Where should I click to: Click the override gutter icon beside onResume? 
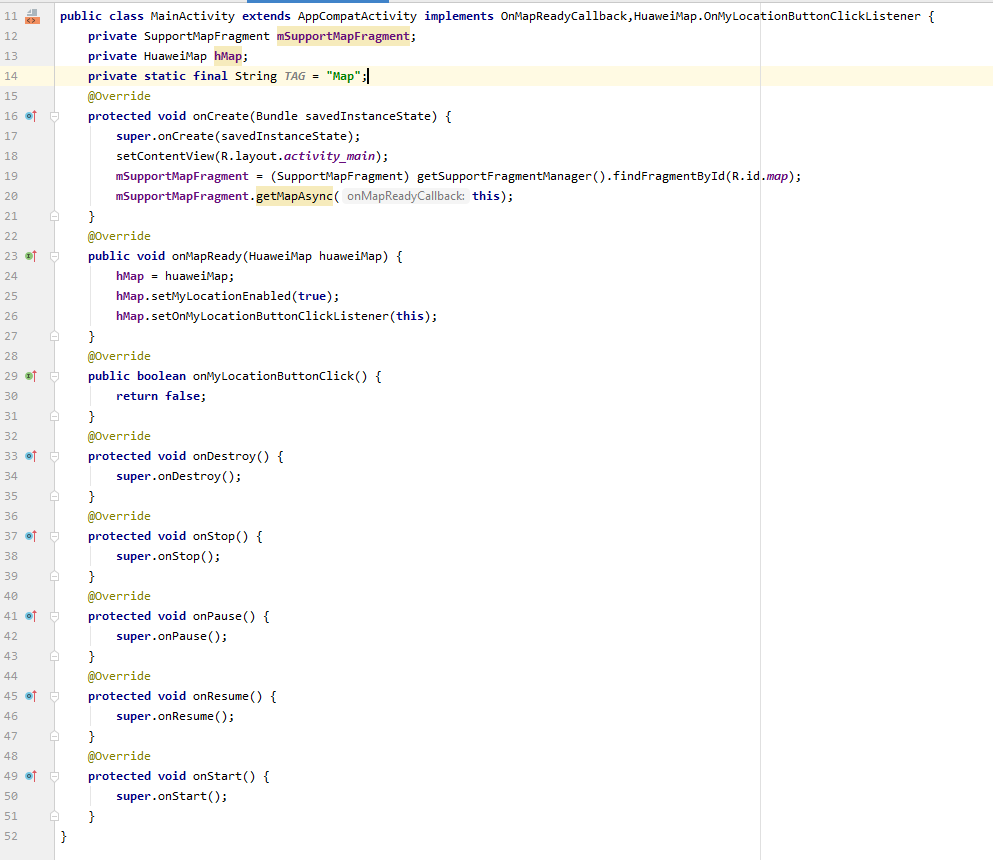31,696
